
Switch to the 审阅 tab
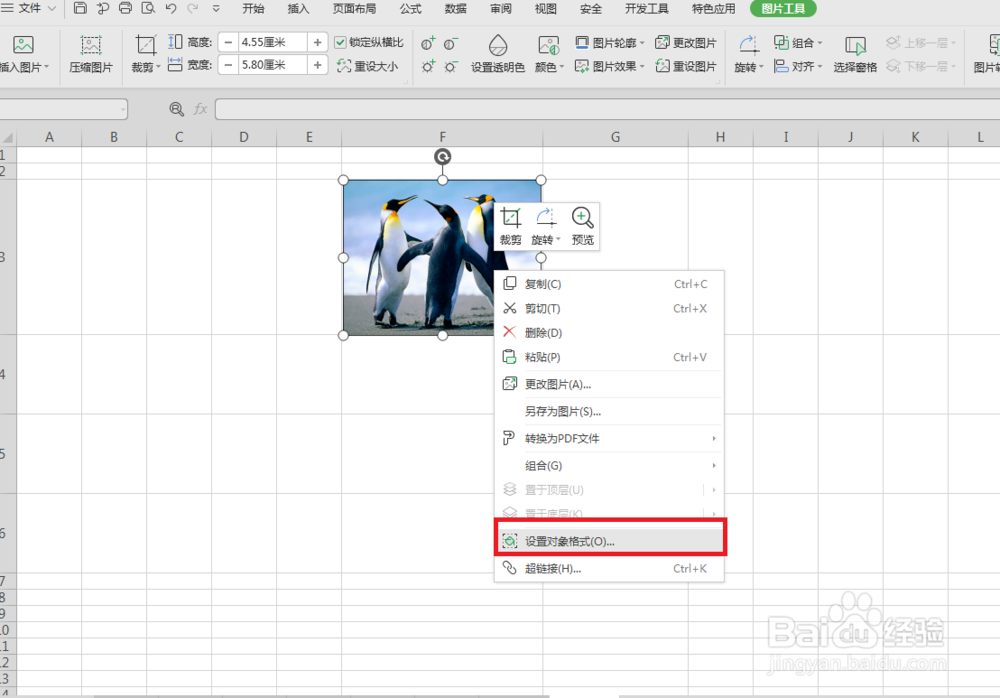click(x=501, y=8)
